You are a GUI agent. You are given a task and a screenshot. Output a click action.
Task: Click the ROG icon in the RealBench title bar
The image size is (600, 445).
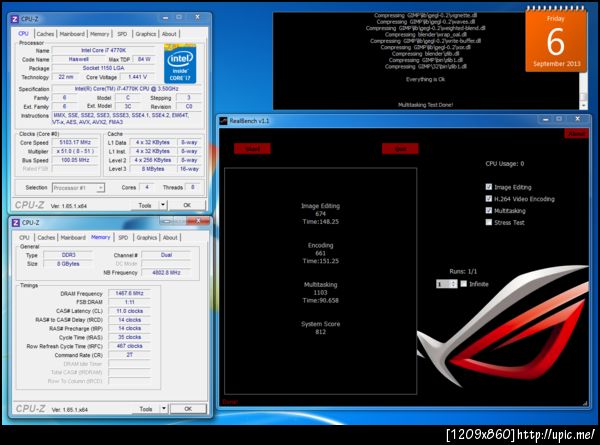pyautogui.click(x=223, y=121)
